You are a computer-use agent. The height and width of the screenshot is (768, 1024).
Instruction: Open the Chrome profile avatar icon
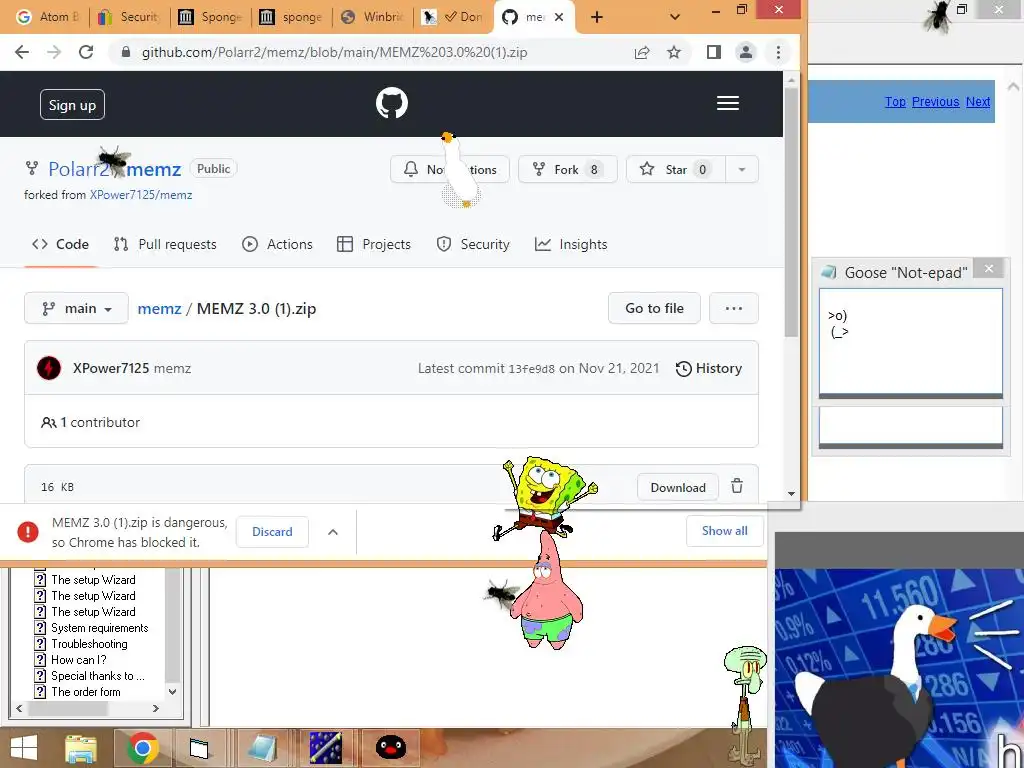[746, 52]
